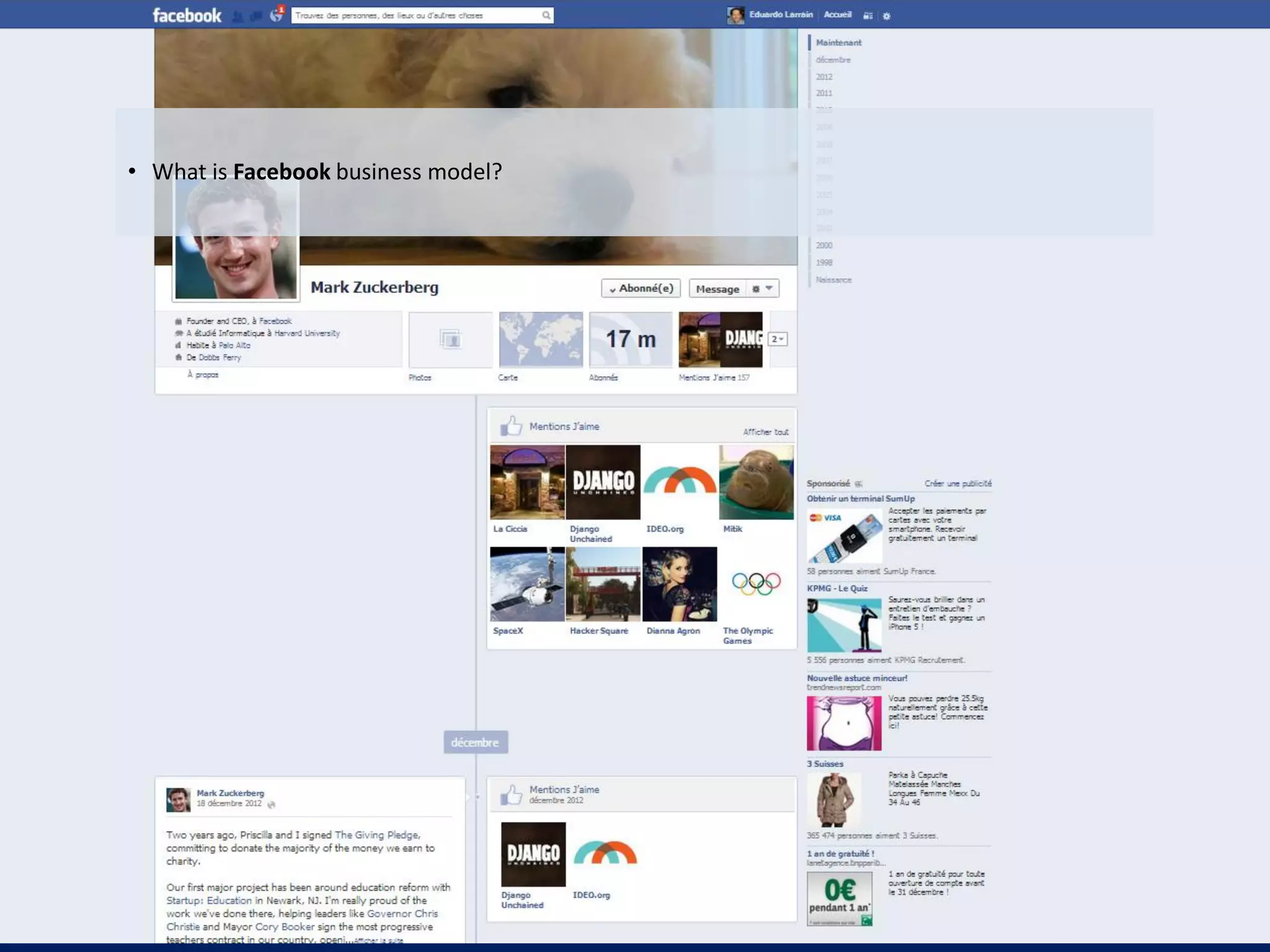Open Startup: Education link in post
Screen dimensions: 1270x952
[x=209, y=901]
